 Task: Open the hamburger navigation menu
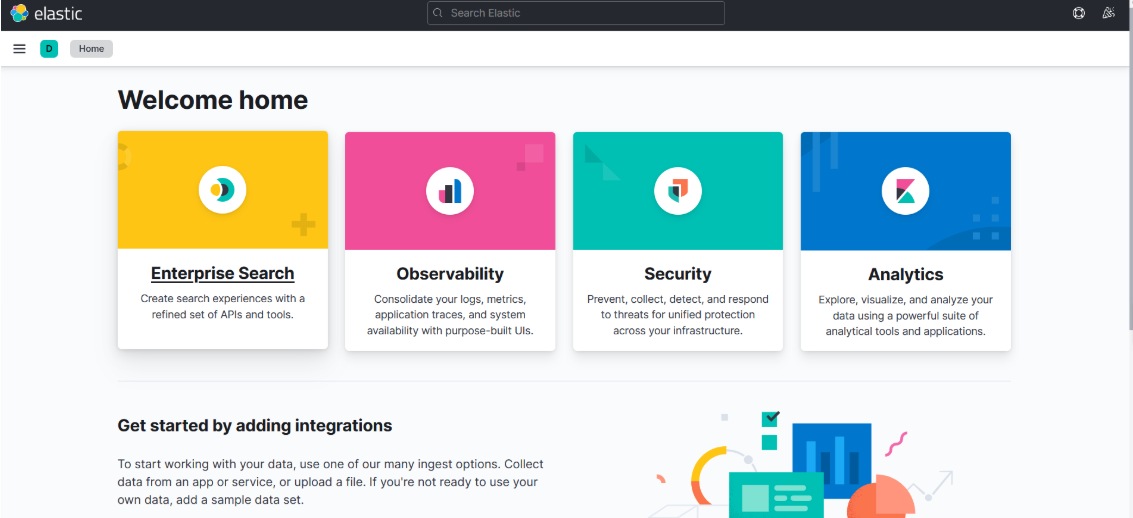pyautogui.click(x=20, y=49)
